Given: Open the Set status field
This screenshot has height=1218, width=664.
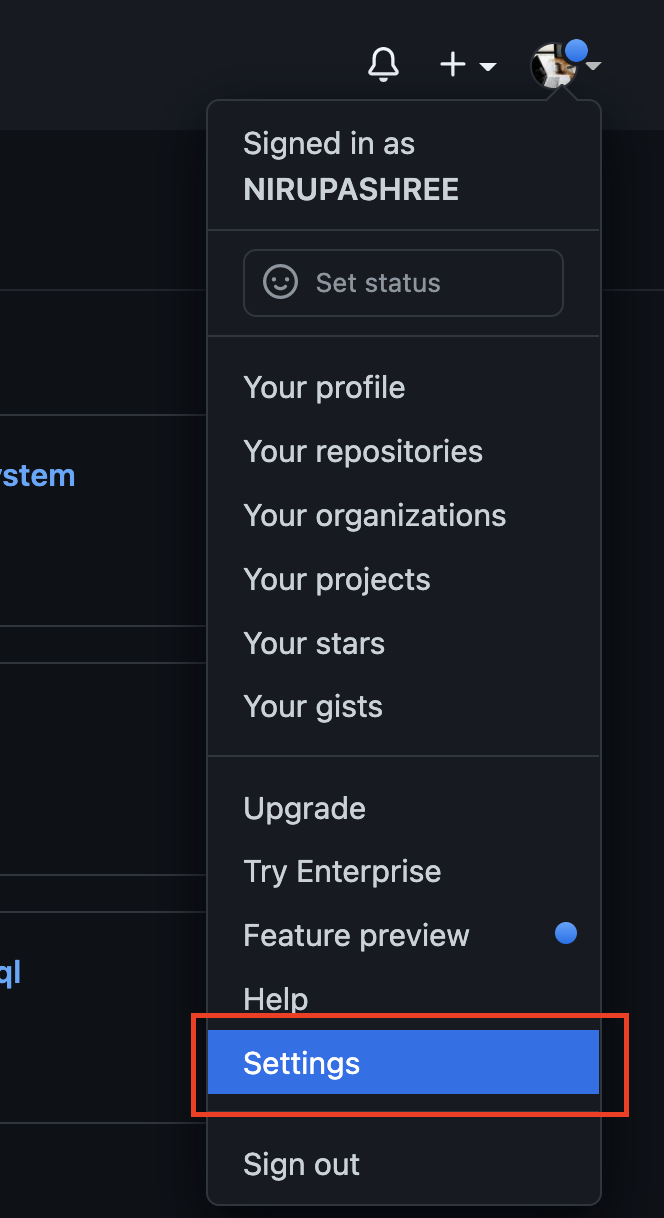Looking at the screenshot, I should [x=403, y=282].
